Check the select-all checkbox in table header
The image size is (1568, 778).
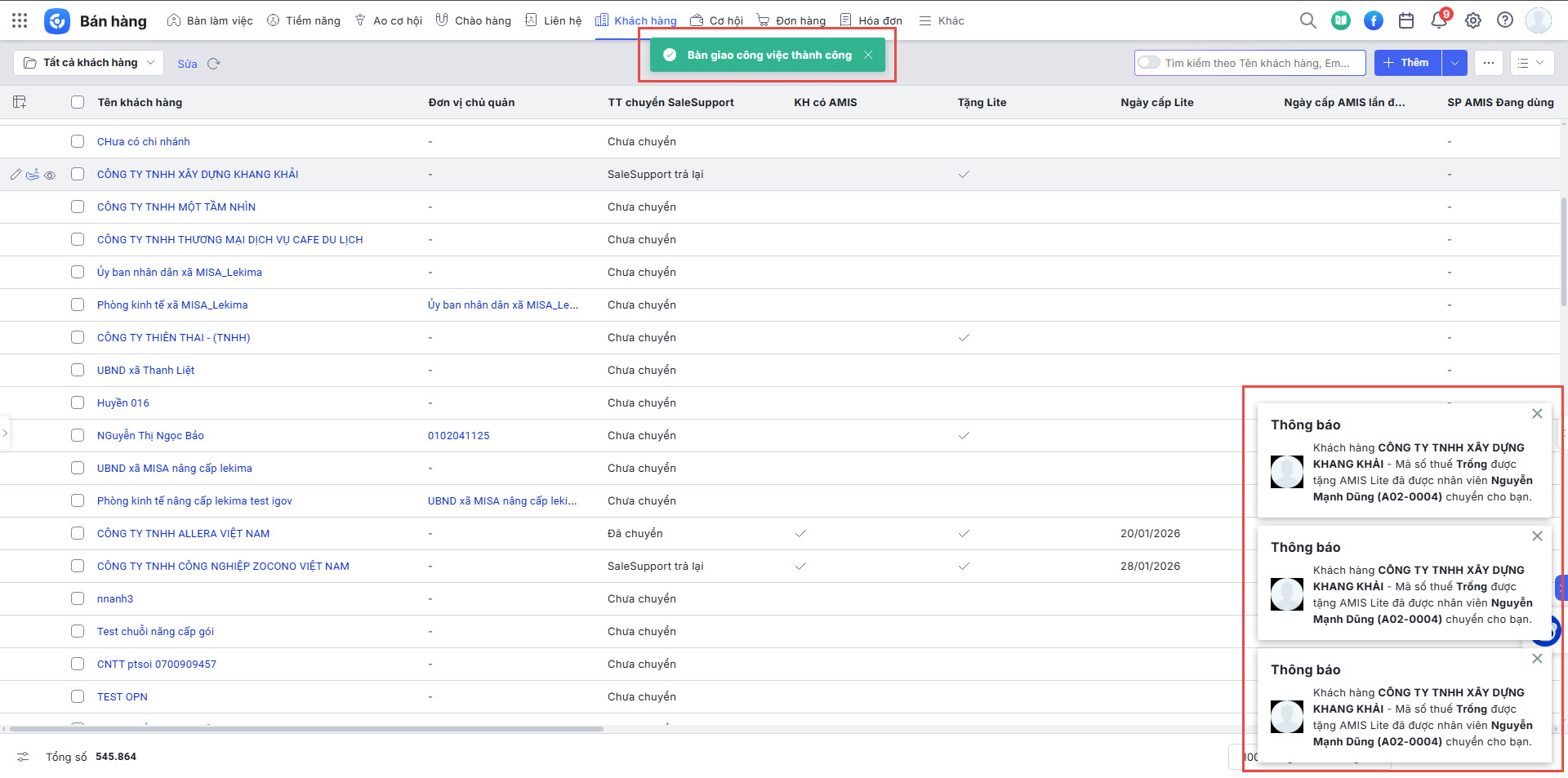[x=78, y=102]
